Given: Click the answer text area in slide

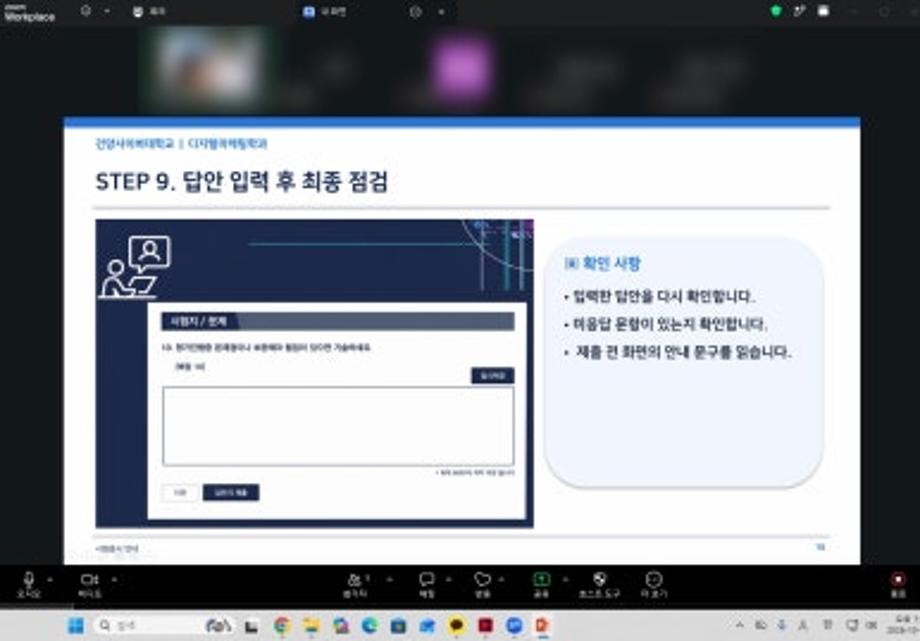Looking at the screenshot, I should [338, 426].
